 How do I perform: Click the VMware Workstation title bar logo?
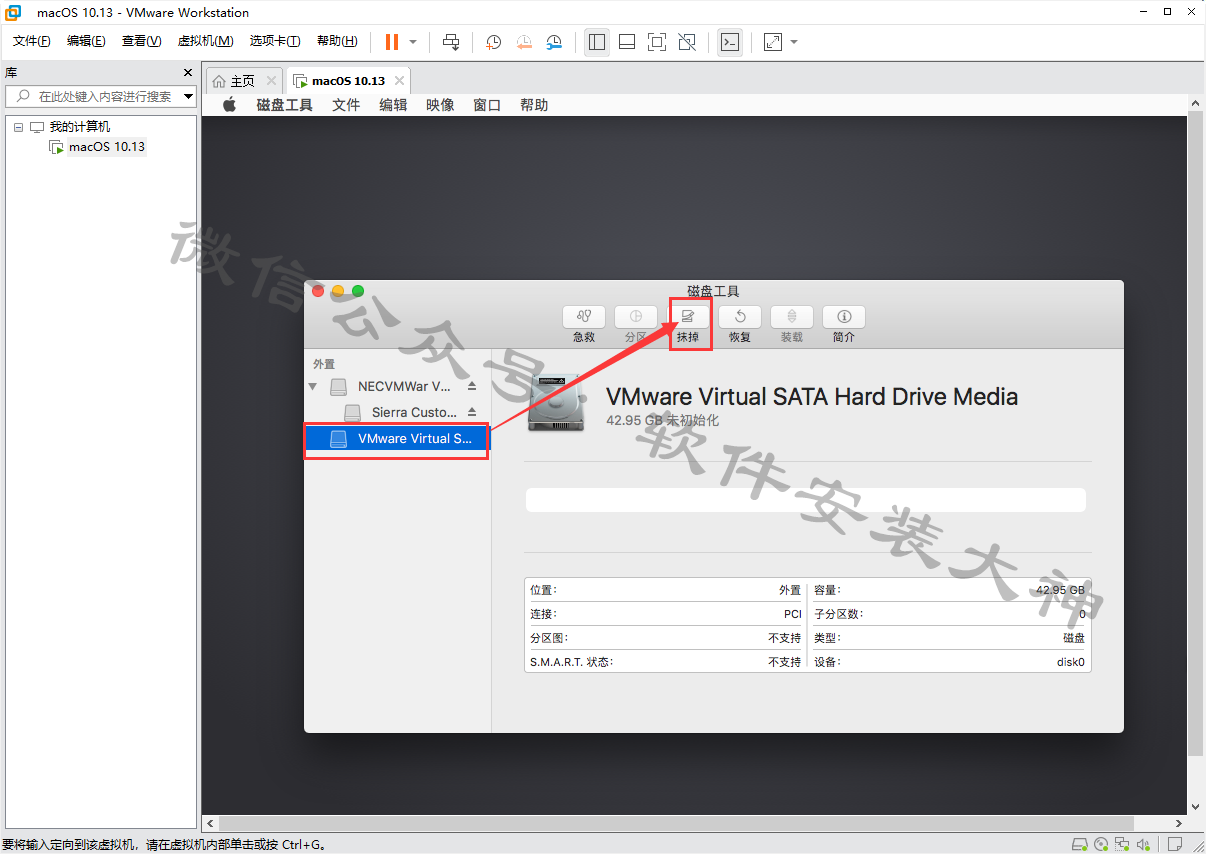(13, 13)
